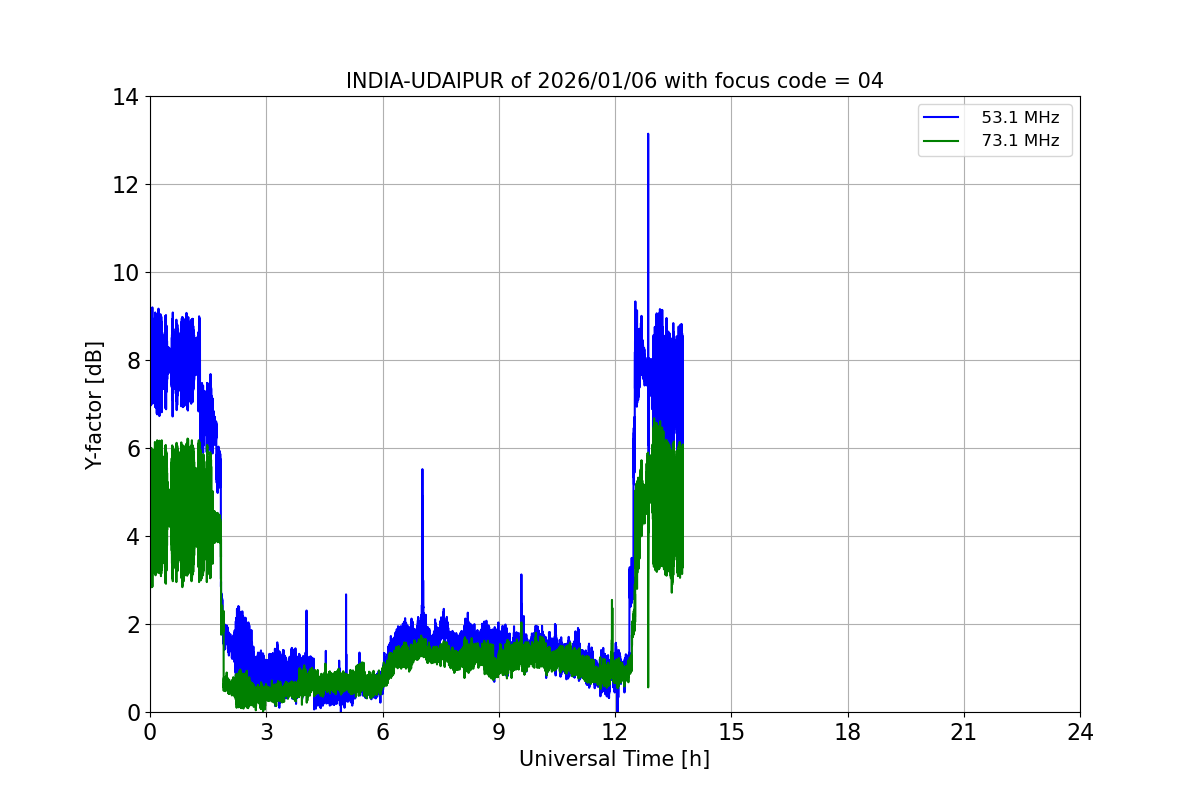Click the y-axis tick label 12
Image resolution: width=1200 pixels, height=800 pixels.
coord(126,185)
